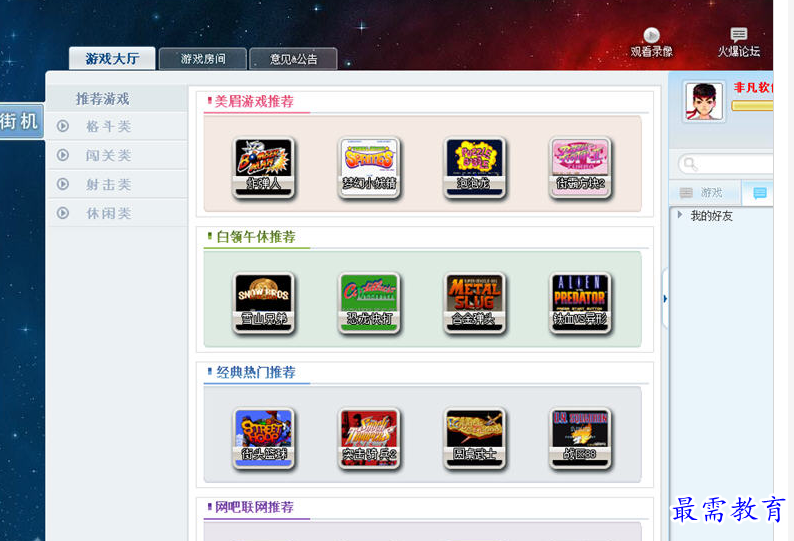Launch the 突击骑兵2 Shock Troopers game
The height and width of the screenshot is (541, 794).
pos(369,438)
